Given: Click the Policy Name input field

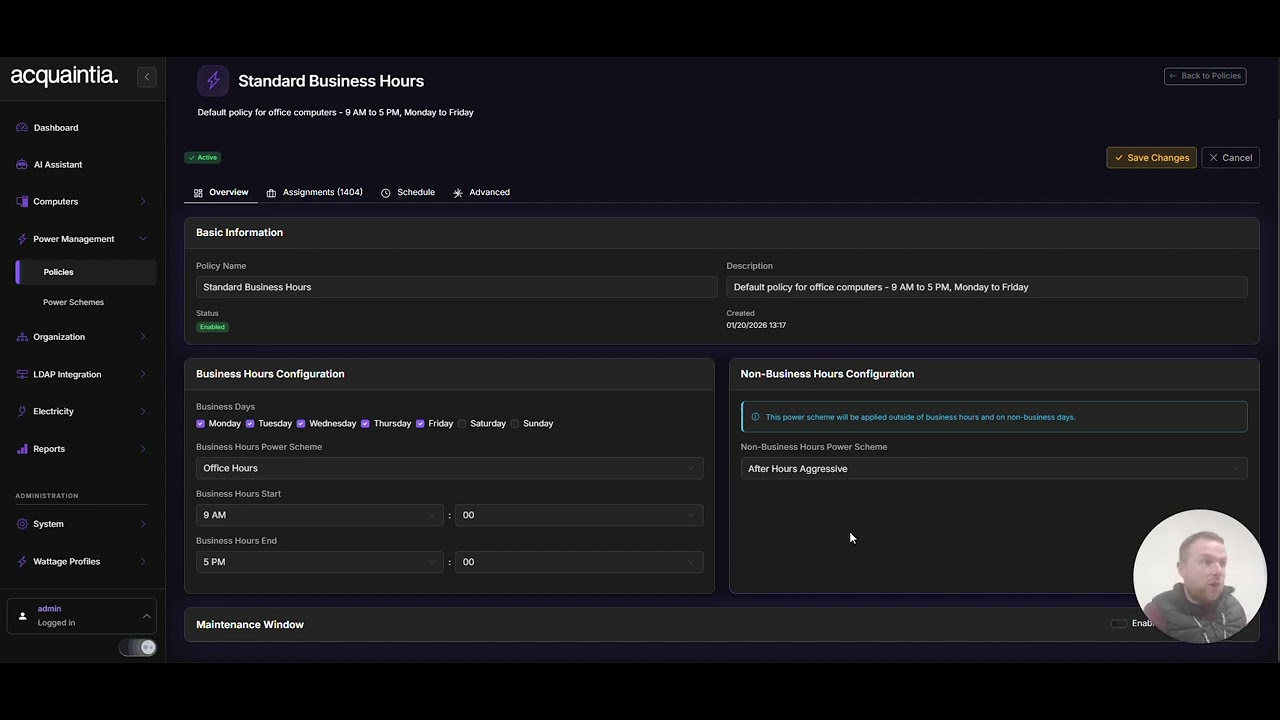Looking at the screenshot, I should point(456,287).
